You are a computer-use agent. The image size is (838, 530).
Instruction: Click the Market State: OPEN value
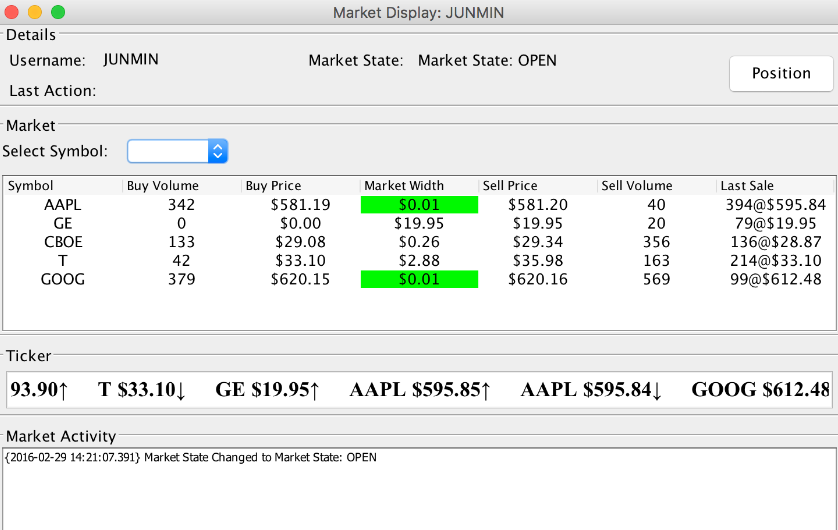(x=487, y=60)
